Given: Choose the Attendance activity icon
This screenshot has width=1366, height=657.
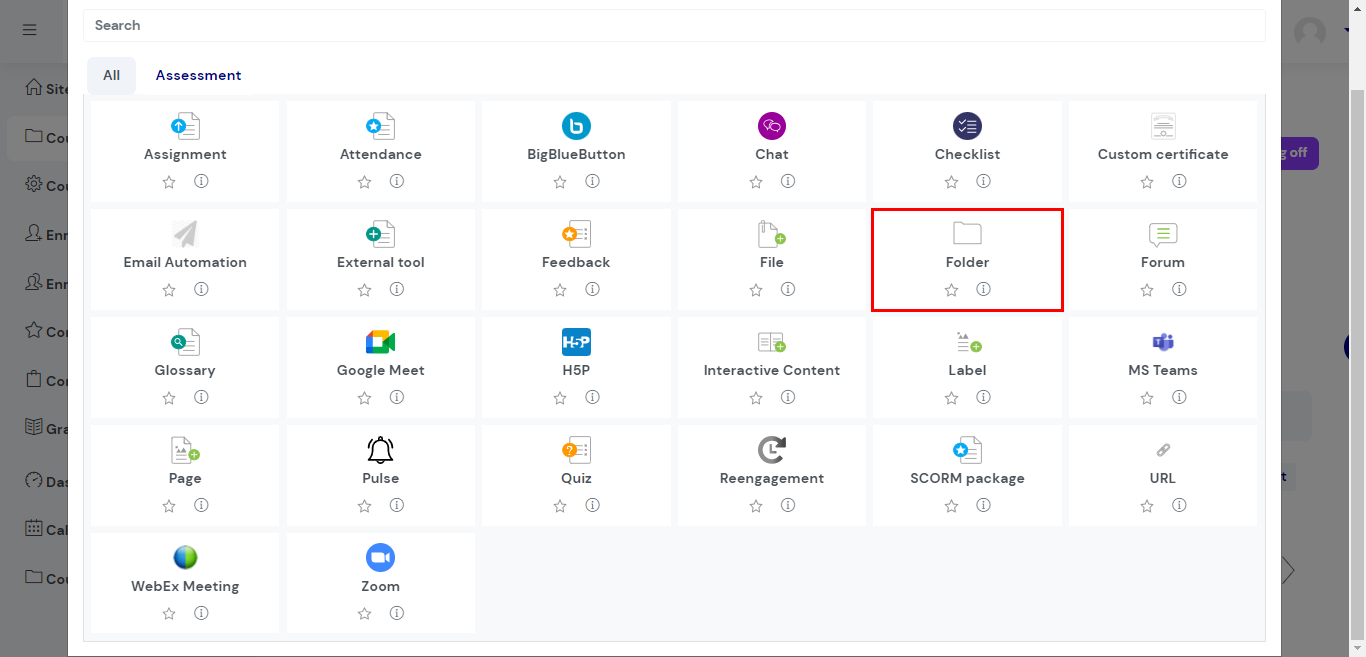Looking at the screenshot, I should coord(381,126).
